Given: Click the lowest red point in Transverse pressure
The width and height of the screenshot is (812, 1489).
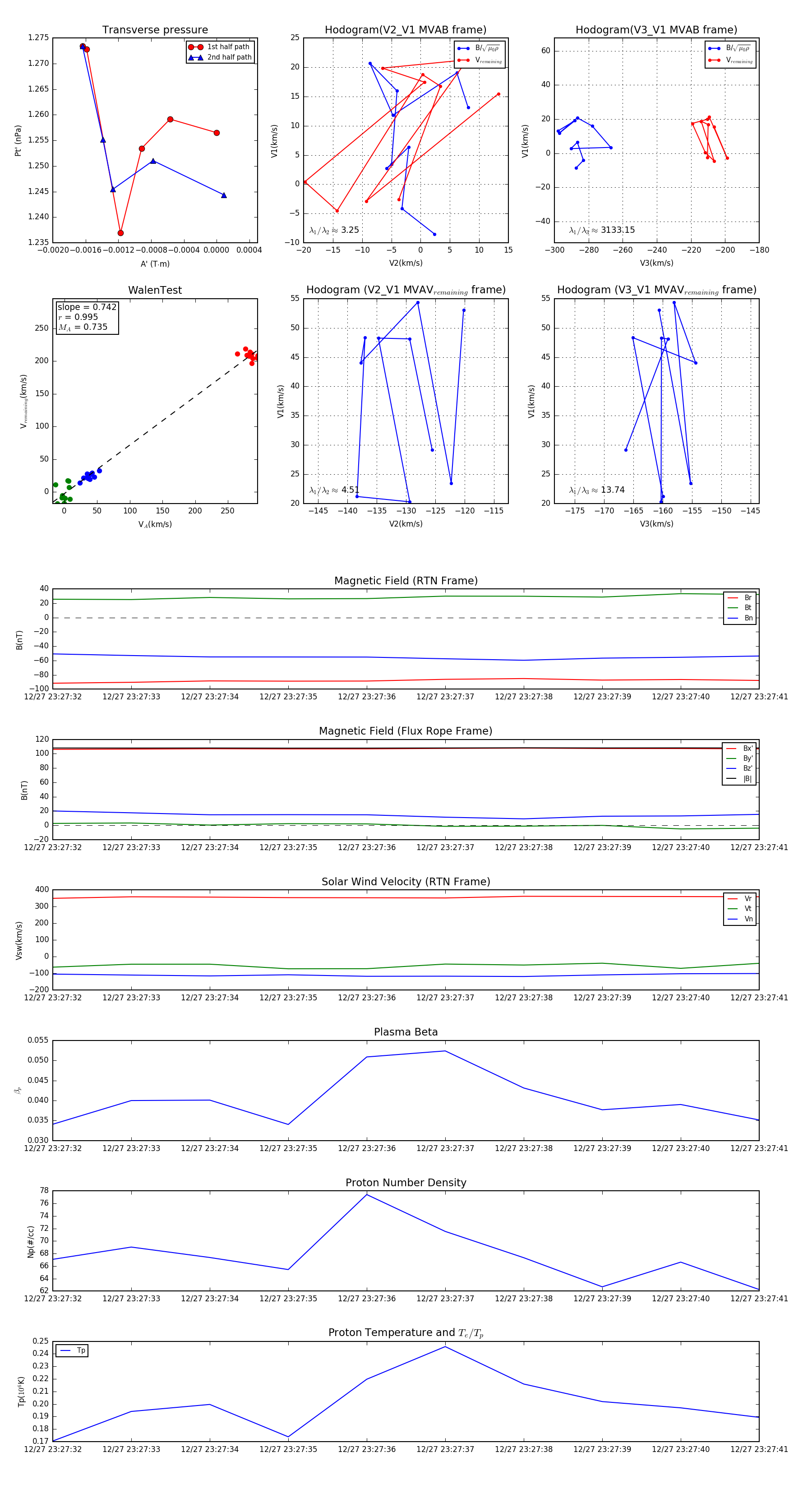Looking at the screenshot, I should click(120, 233).
